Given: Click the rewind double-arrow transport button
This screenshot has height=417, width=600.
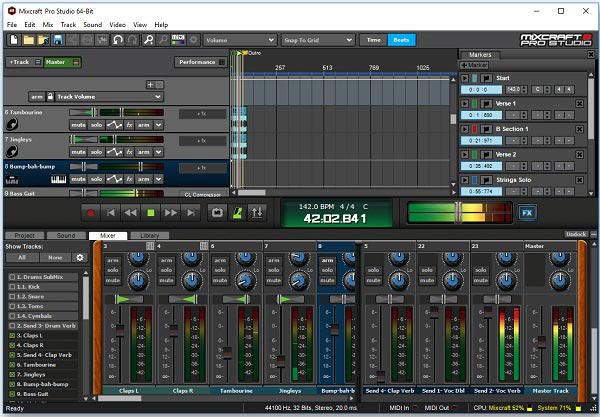Looking at the screenshot, I should tap(130, 213).
